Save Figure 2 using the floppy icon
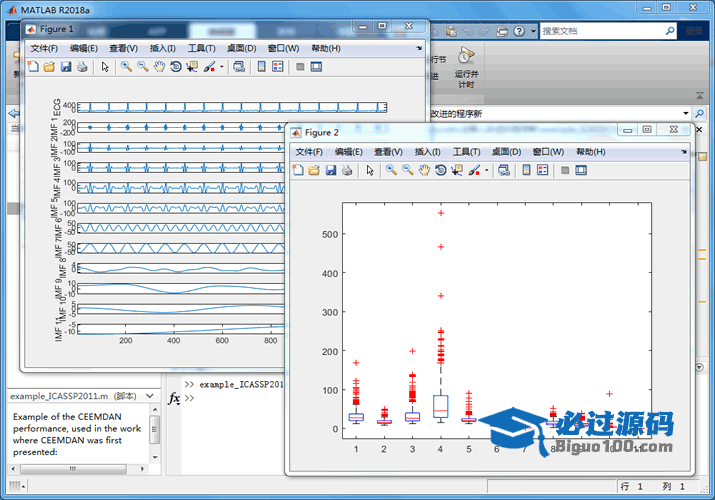The image size is (715, 500). [x=331, y=170]
